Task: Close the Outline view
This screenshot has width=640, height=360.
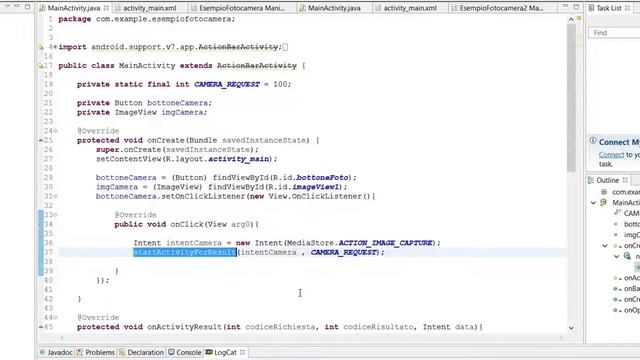Action: [x=625, y=180]
